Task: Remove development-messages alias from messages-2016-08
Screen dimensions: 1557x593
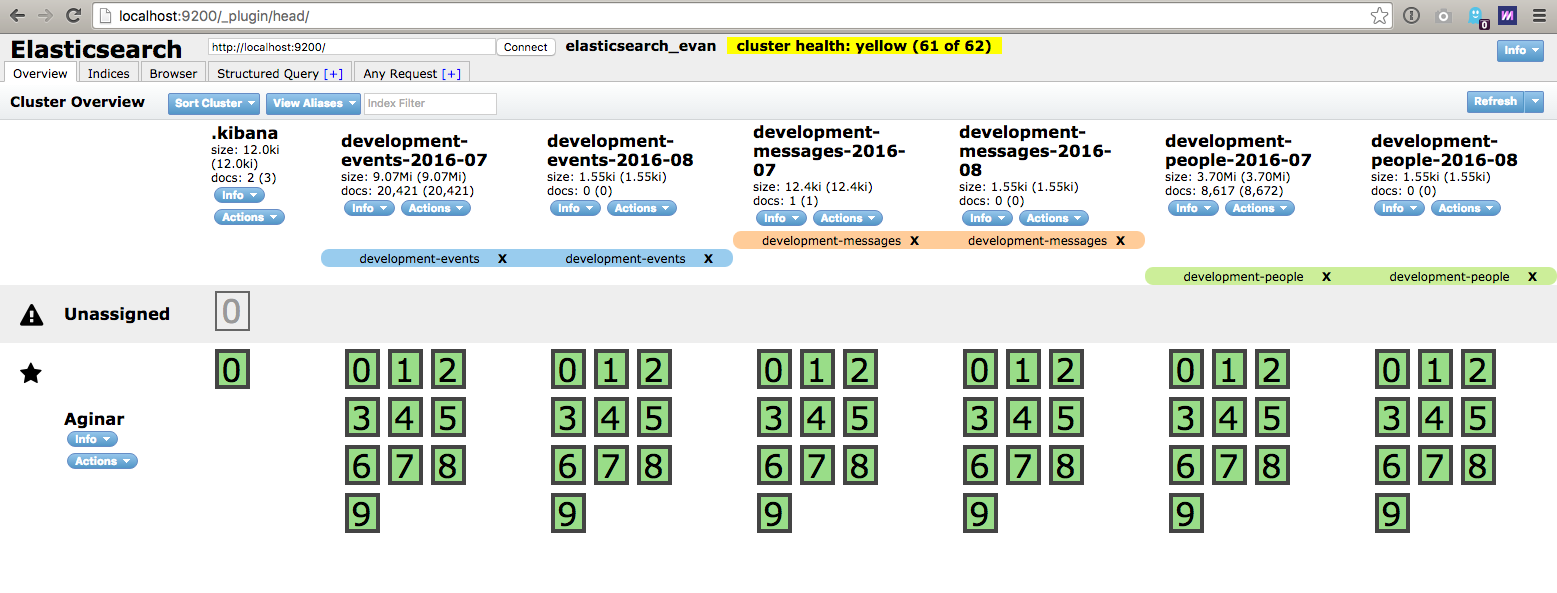Action: 1120,241
